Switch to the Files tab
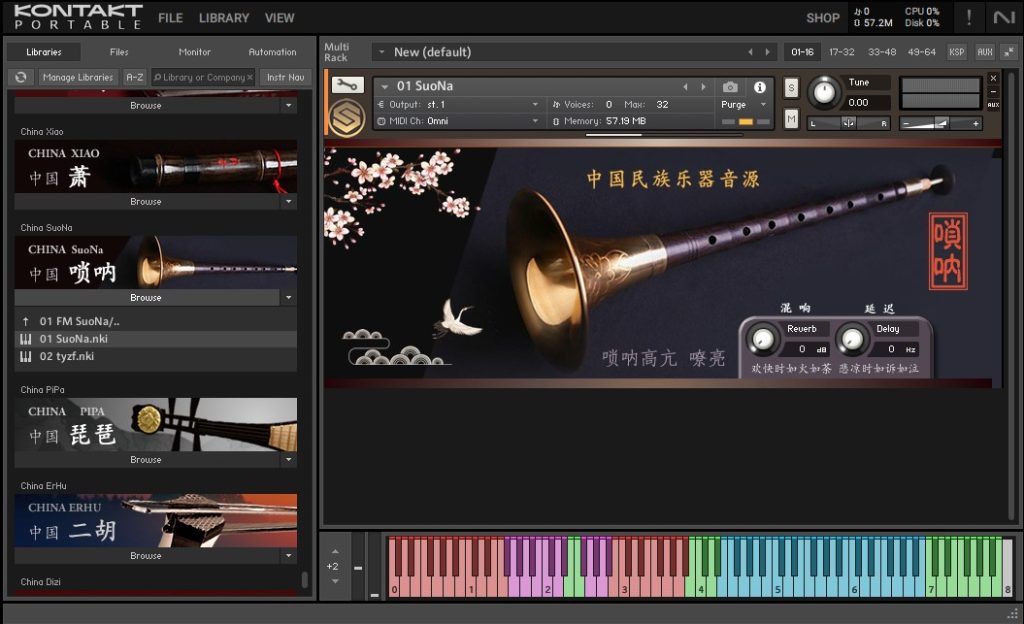The width and height of the screenshot is (1024, 624). (119, 52)
